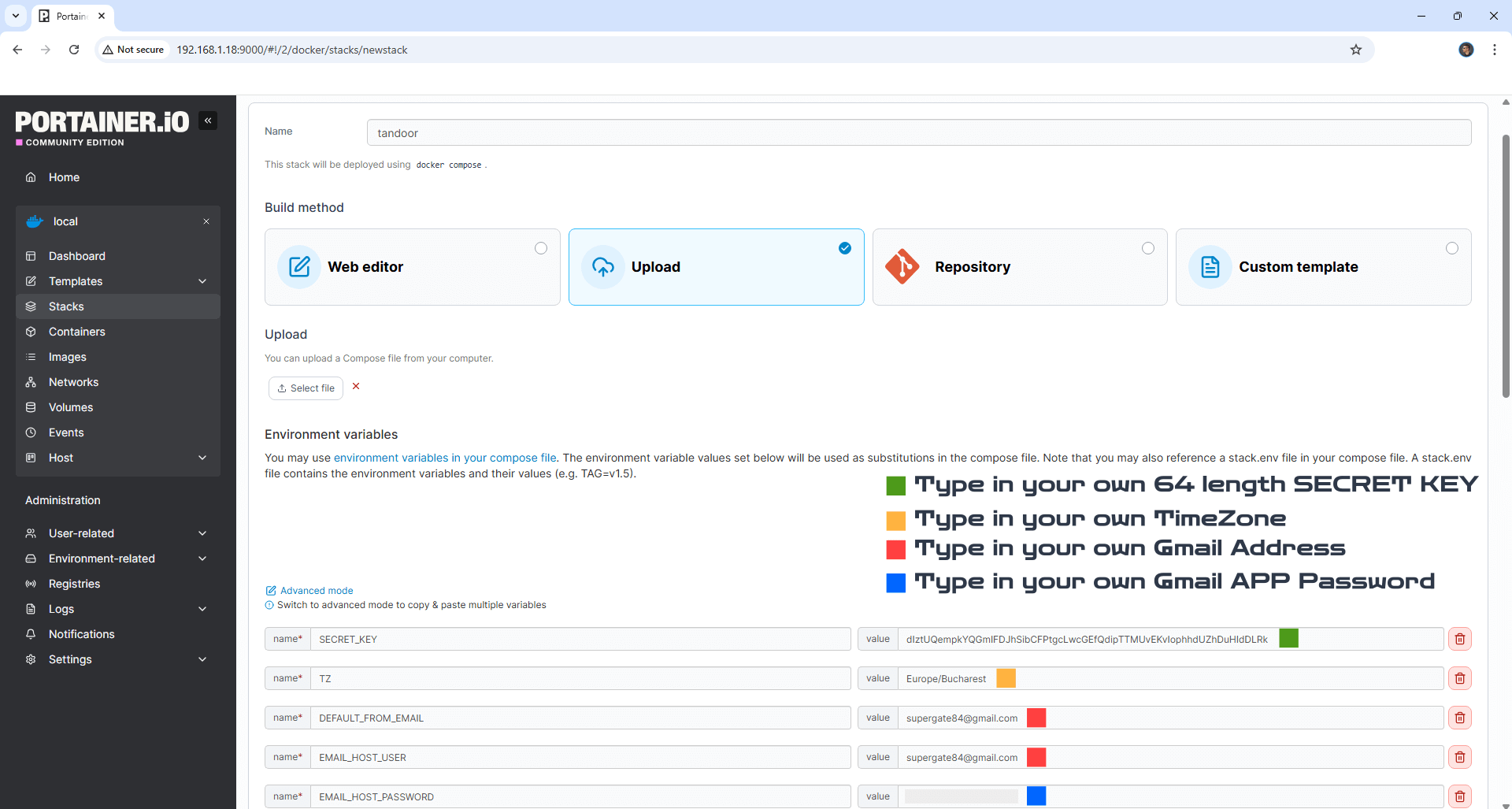Click the Select file upload button
Screen dimensions: 1512x809
pos(306,388)
